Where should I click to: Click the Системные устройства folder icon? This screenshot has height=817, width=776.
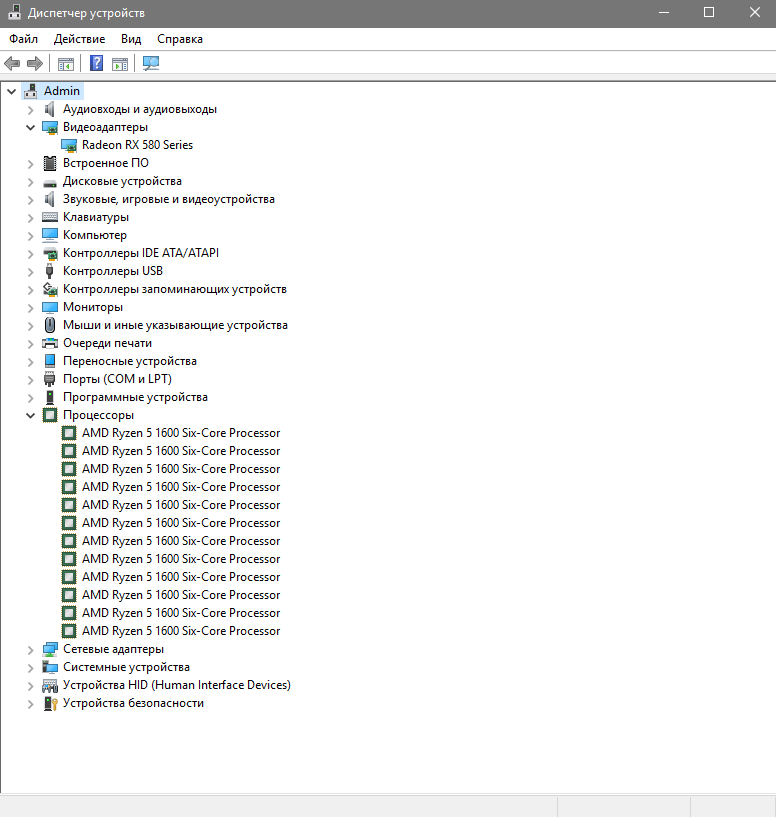tap(50, 667)
